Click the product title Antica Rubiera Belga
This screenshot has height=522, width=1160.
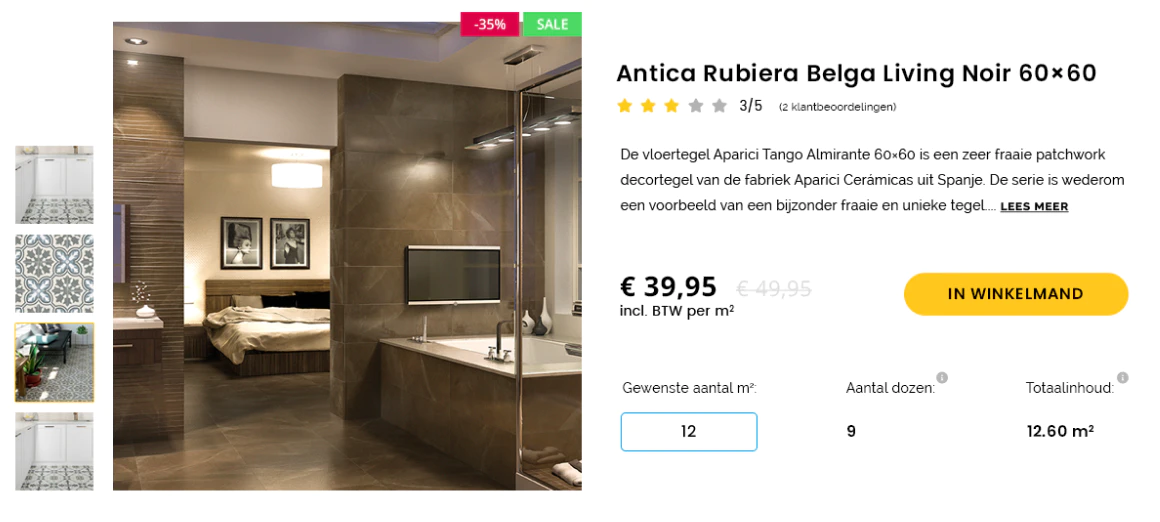pyautogui.click(x=856, y=73)
